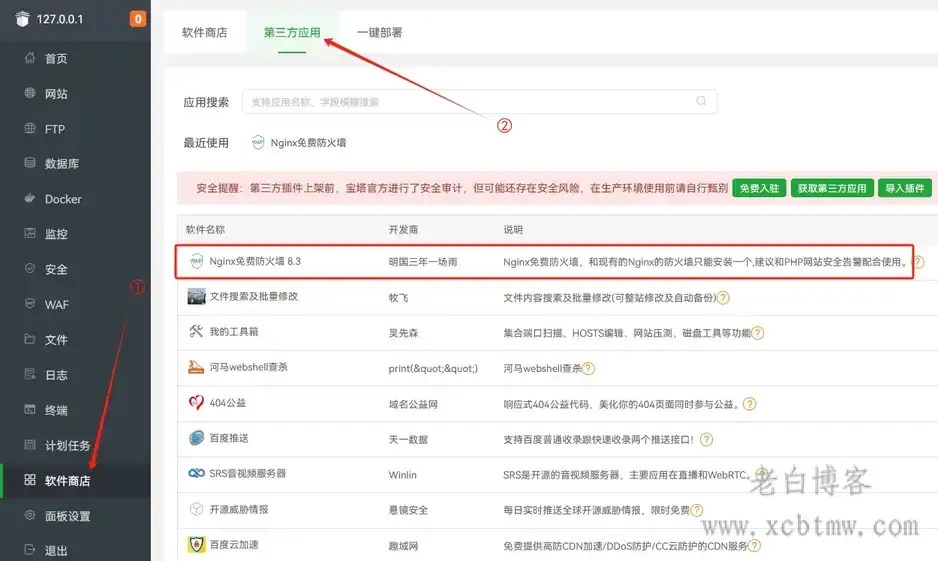Click help icon beside 河马webshell查杀 description
This screenshot has width=938, height=561.
(589, 368)
